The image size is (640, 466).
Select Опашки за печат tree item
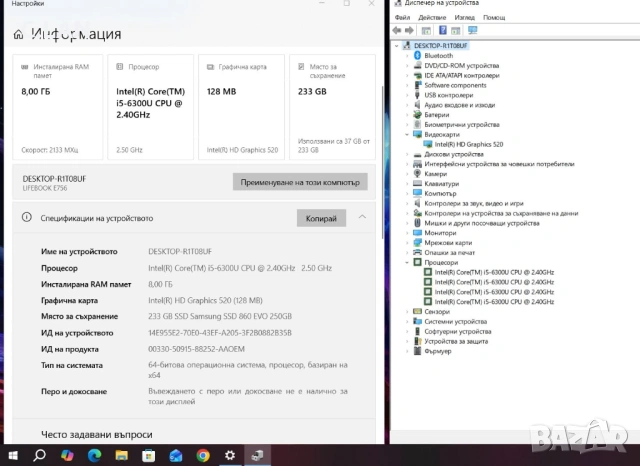click(x=449, y=253)
